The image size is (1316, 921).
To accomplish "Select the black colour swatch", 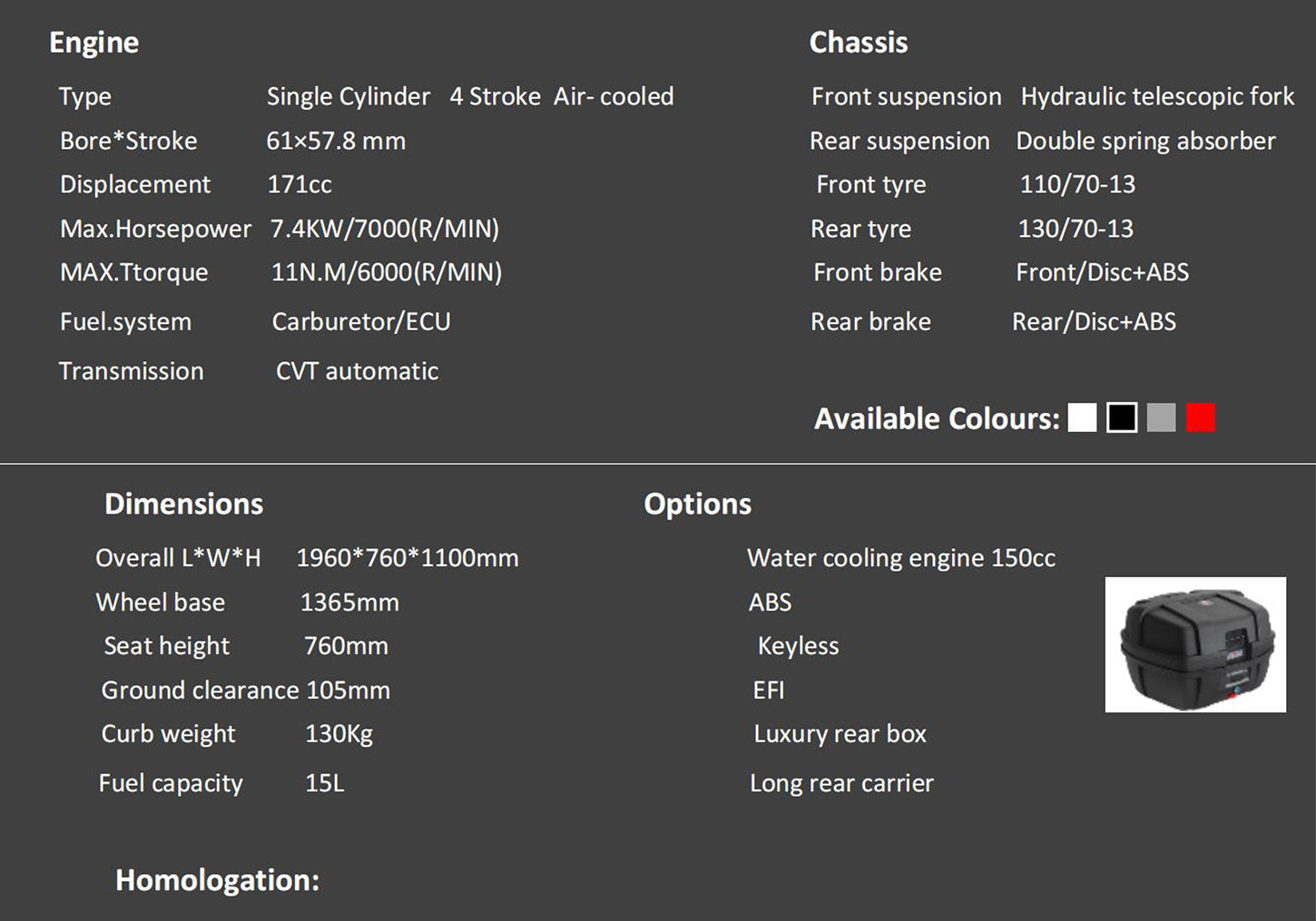I will 1122,417.
